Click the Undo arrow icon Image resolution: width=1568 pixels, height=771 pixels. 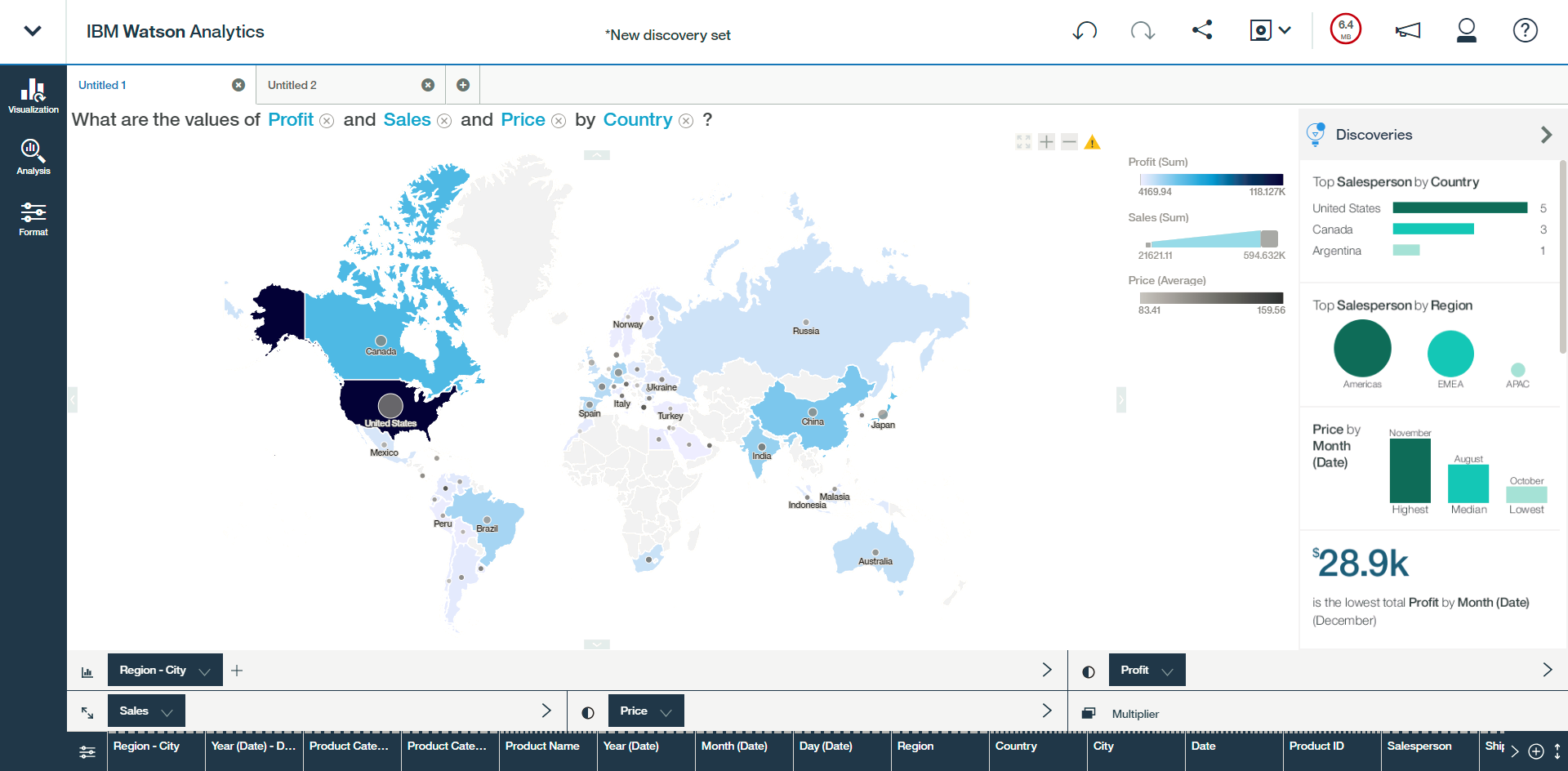pyautogui.click(x=1085, y=31)
